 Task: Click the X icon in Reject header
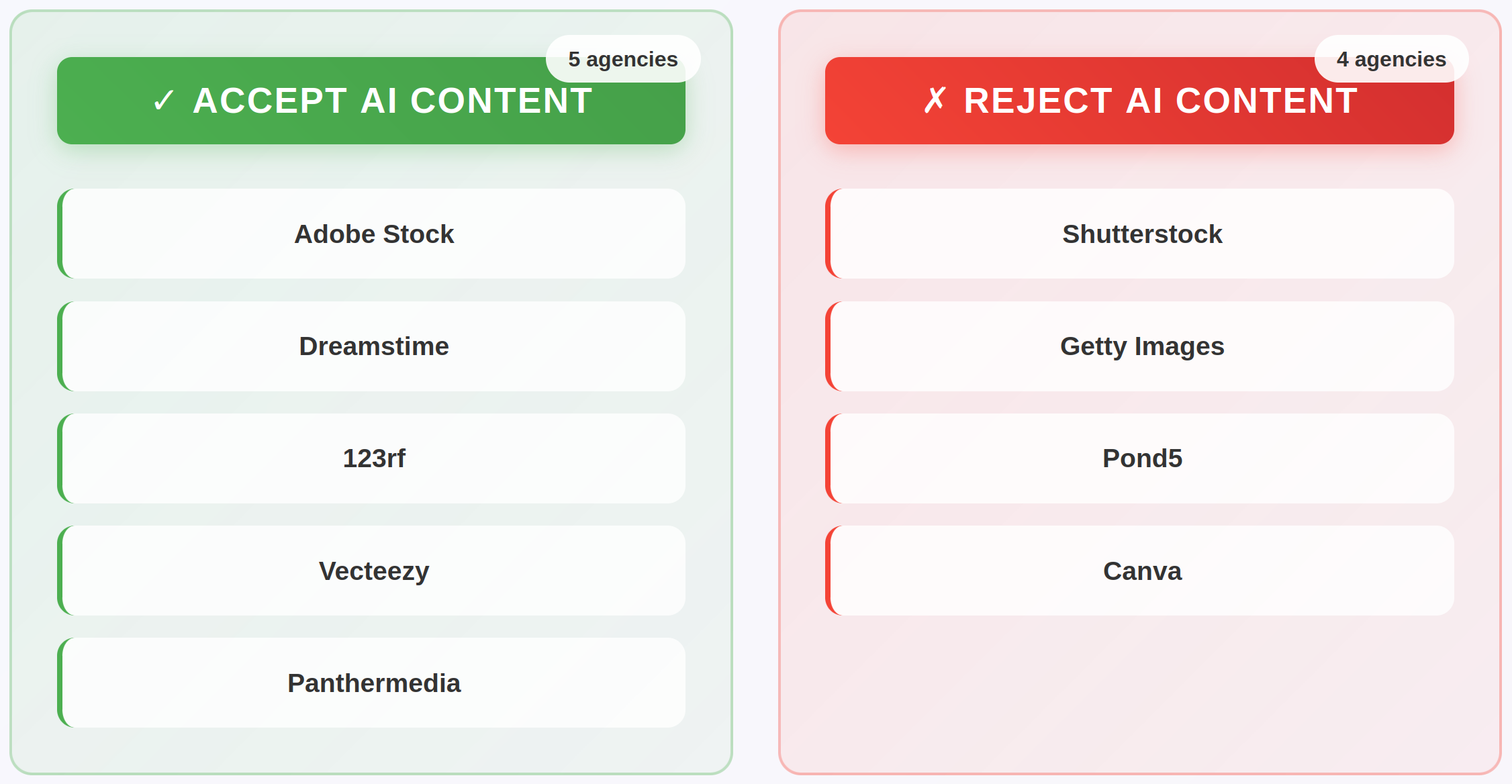coord(934,101)
